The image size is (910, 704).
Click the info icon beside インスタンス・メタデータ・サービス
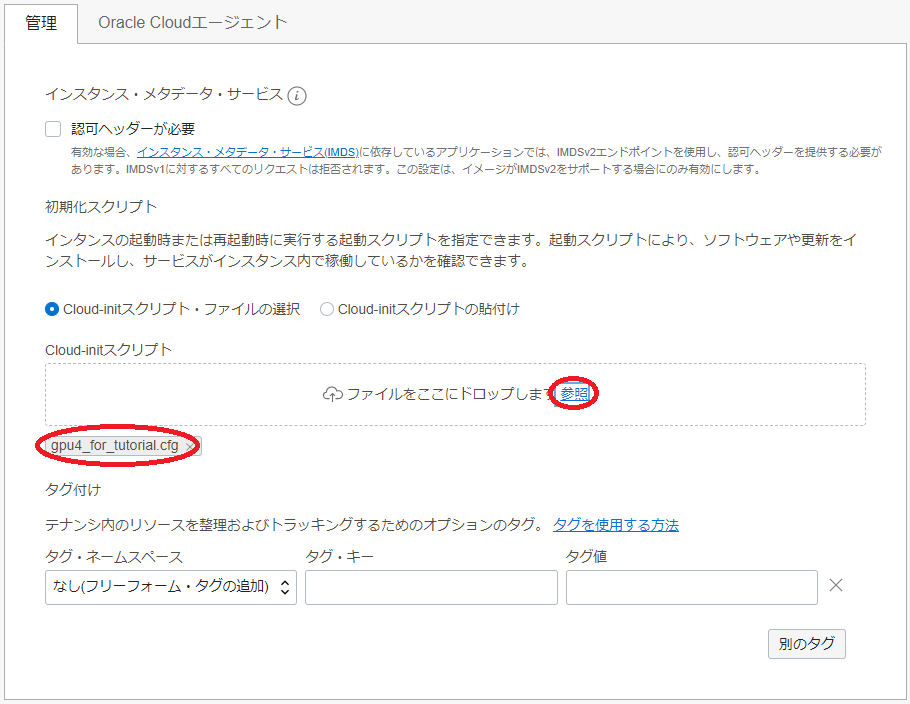297,96
